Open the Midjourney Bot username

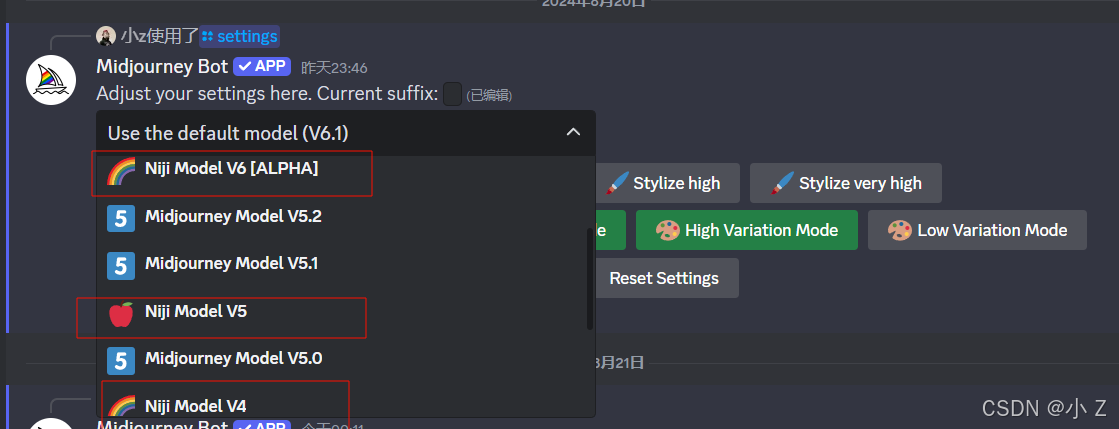pyautogui.click(x=162, y=66)
